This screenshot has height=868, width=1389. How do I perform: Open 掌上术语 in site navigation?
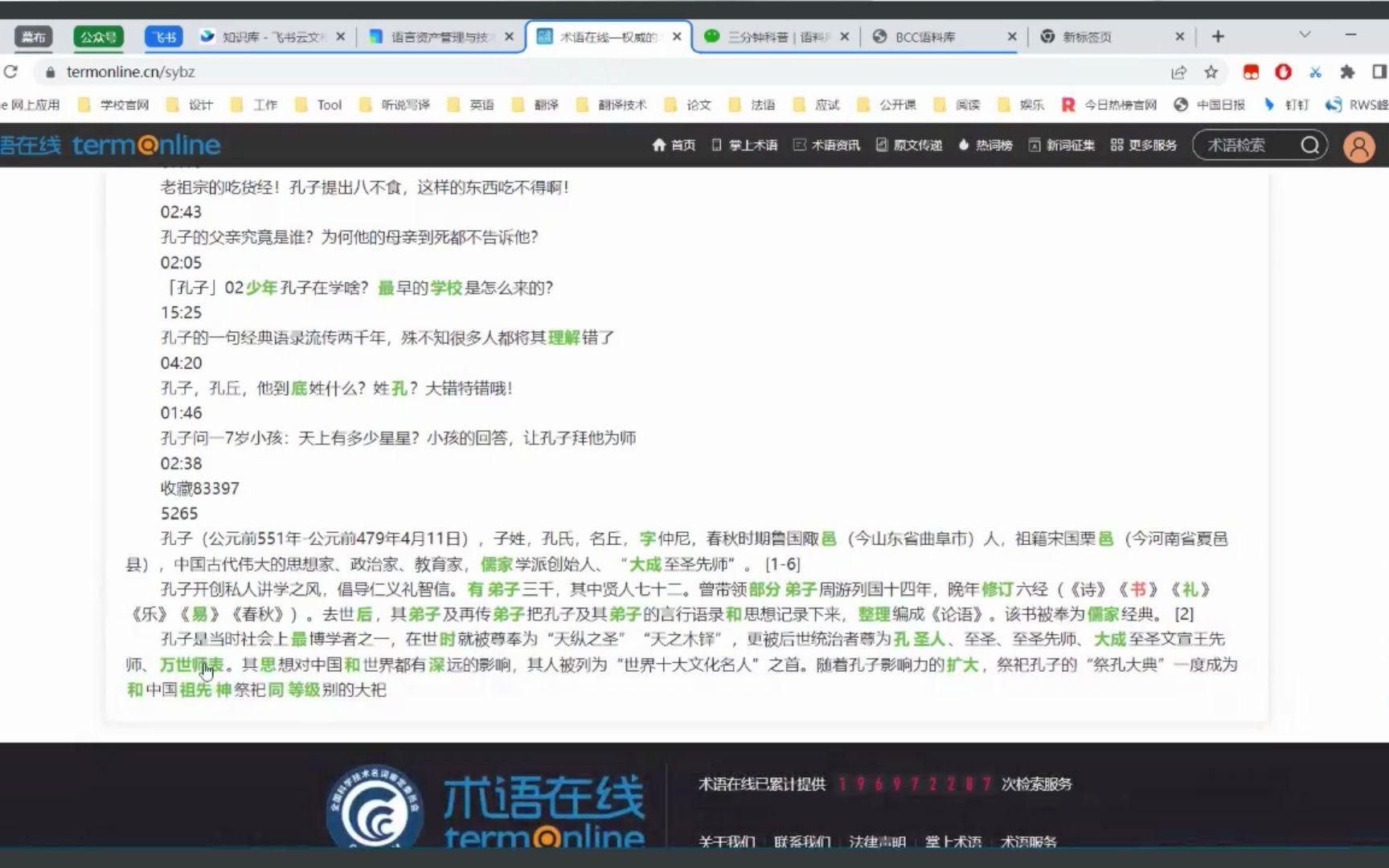click(x=744, y=145)
